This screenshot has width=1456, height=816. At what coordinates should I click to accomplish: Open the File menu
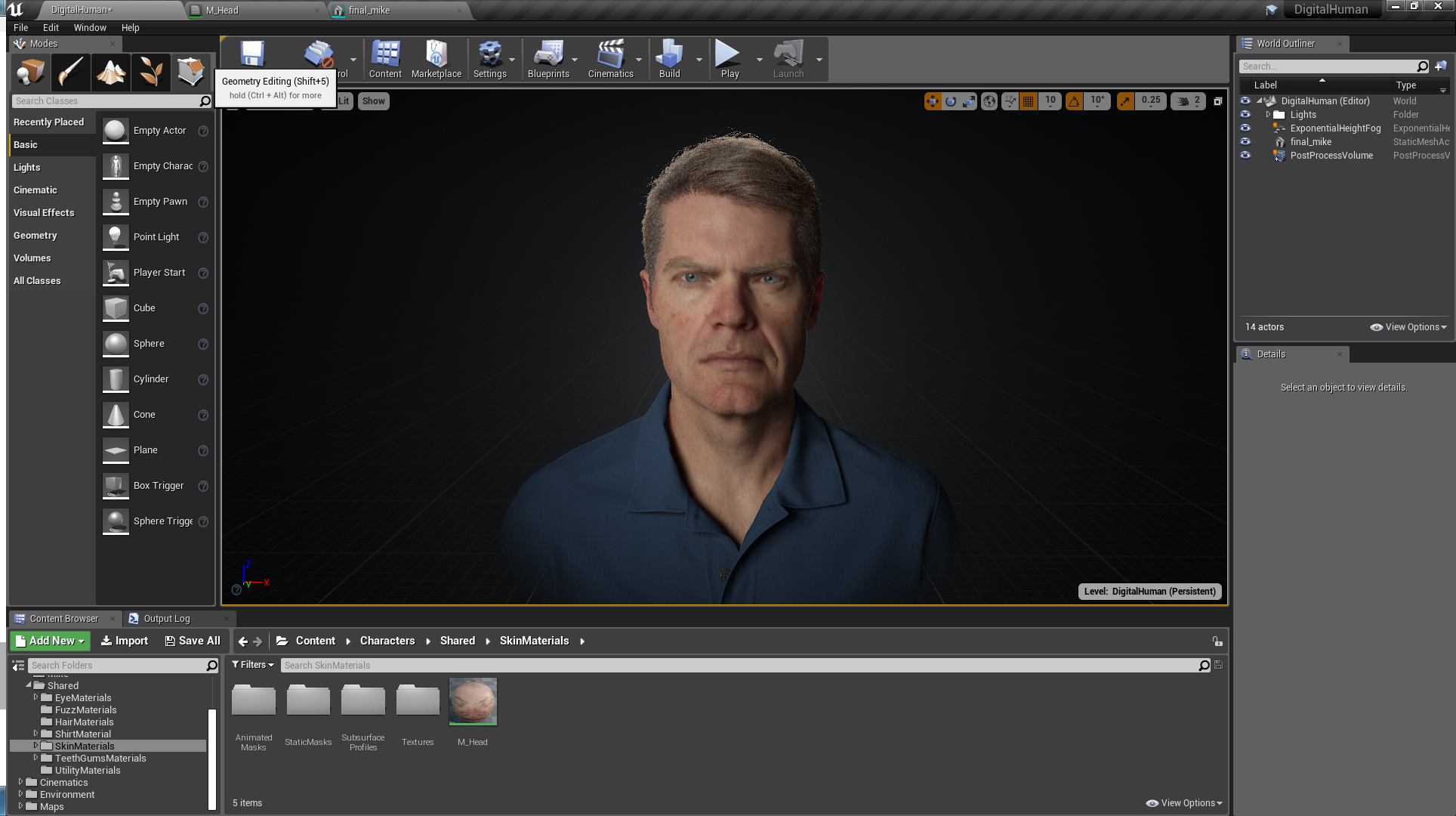(x=20, y=27)
